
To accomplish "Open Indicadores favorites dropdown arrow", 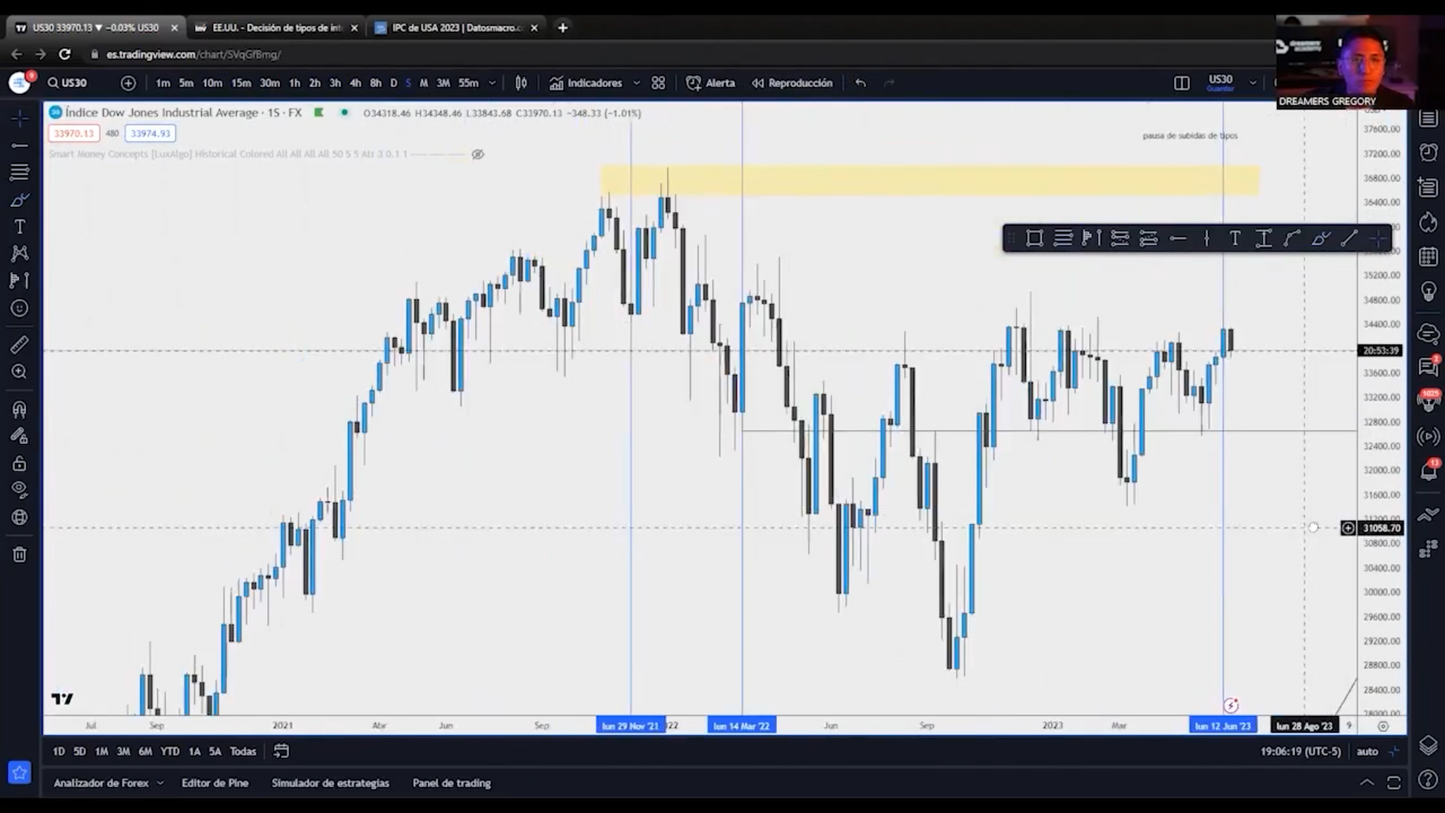I will tap(636, 83).
